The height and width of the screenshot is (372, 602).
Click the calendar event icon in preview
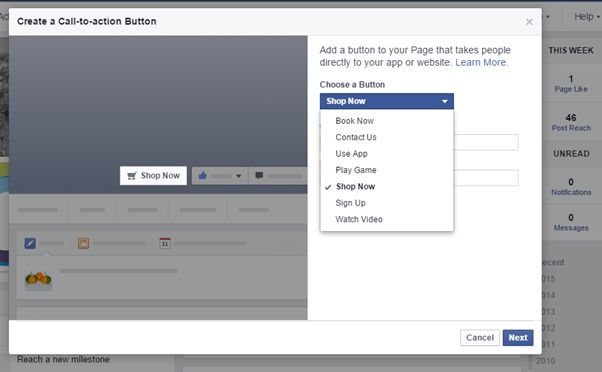pyautogui.click(x=165, y=243)
